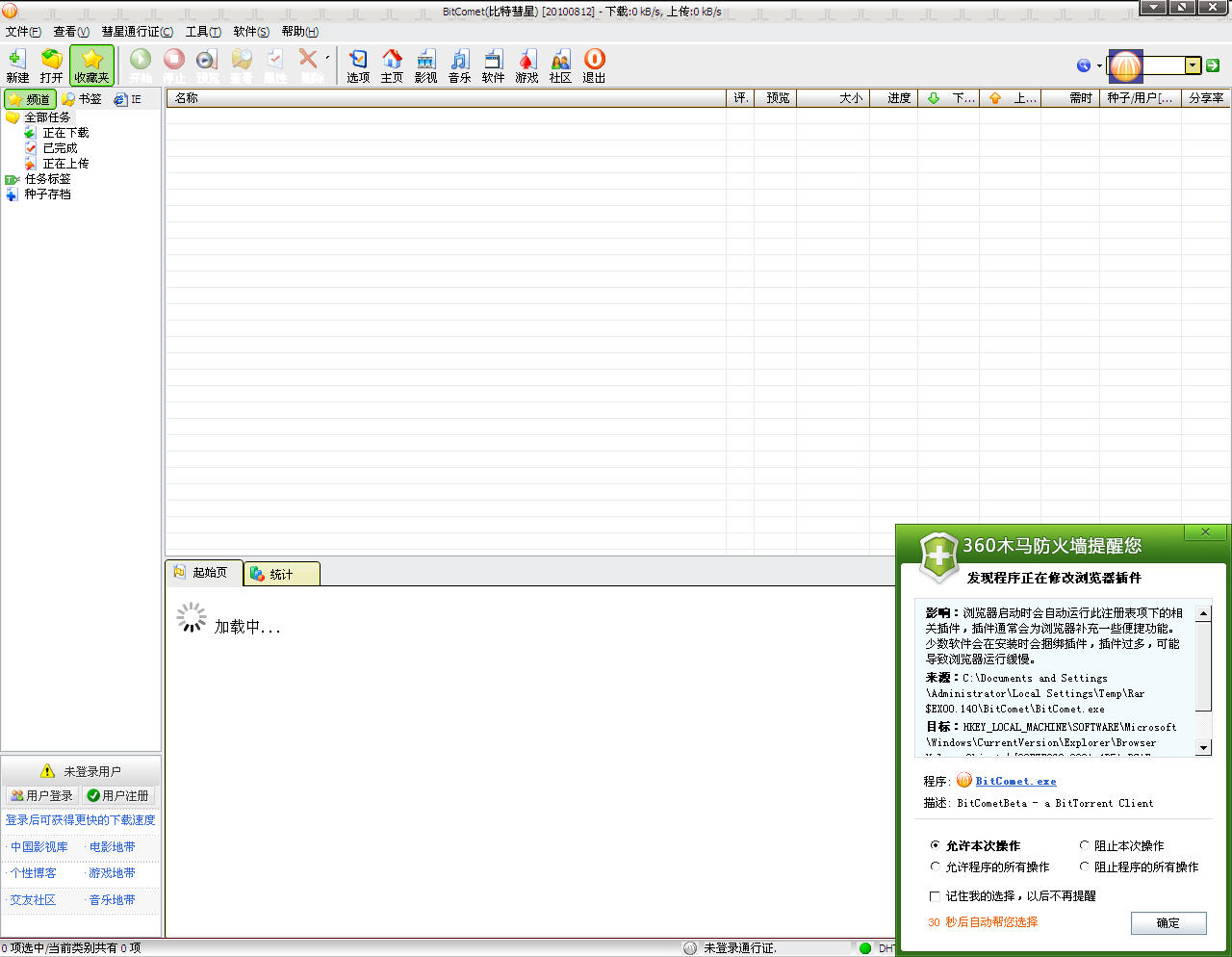This screenshot has height=957, width=1232.
Task: Open the 收藏夹 favorites toolbar icon
Action: click(x=91, y=65)
